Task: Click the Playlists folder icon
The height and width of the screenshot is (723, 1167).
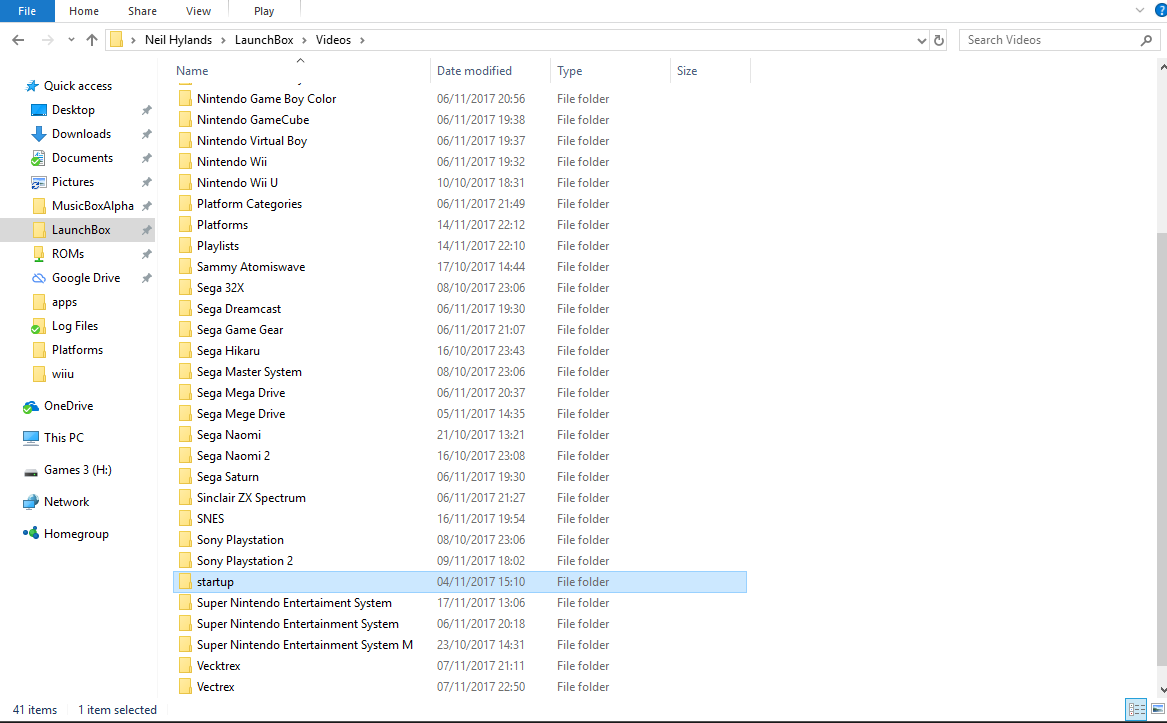Action: click(185, 246)
